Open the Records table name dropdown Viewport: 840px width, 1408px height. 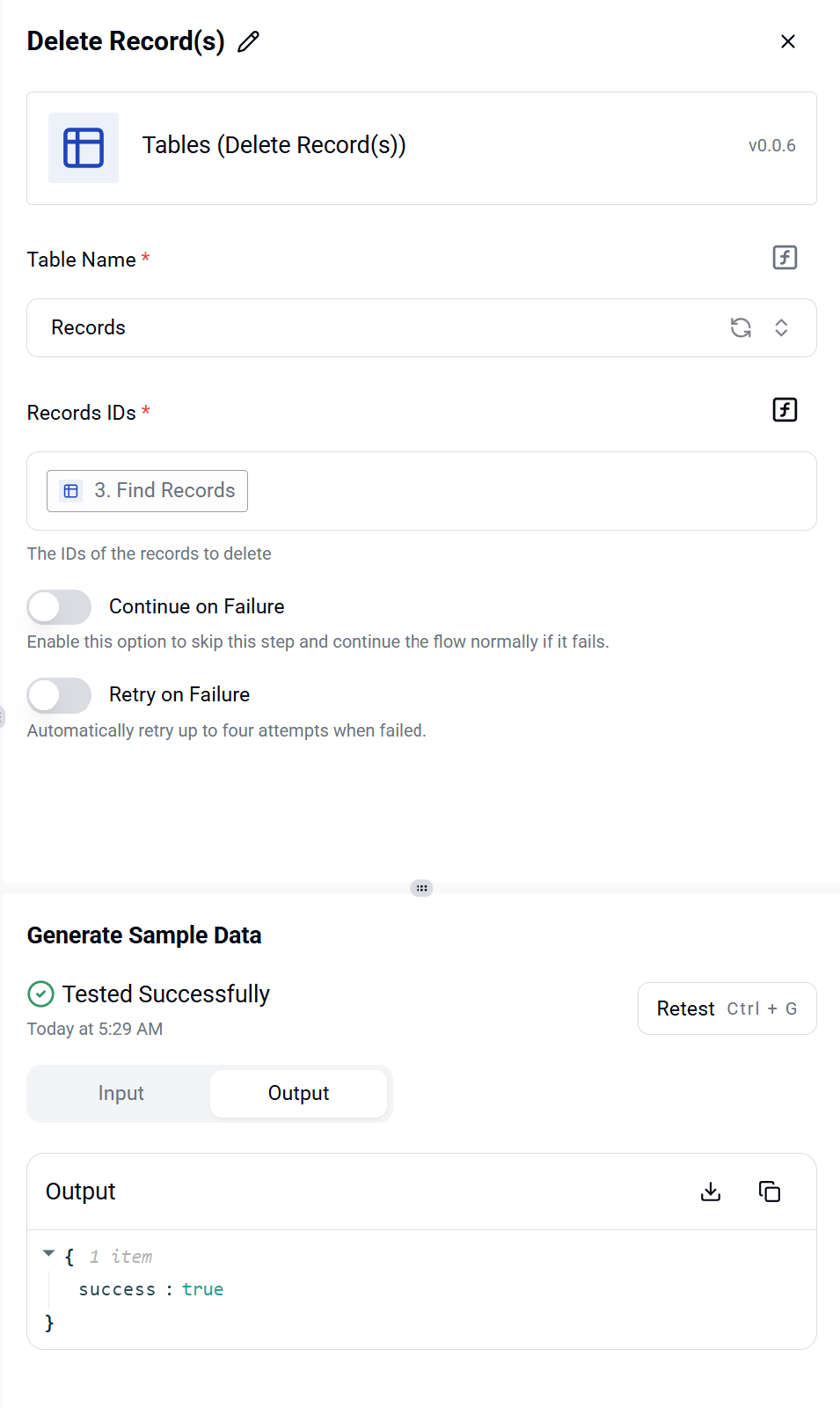[421, 328]
